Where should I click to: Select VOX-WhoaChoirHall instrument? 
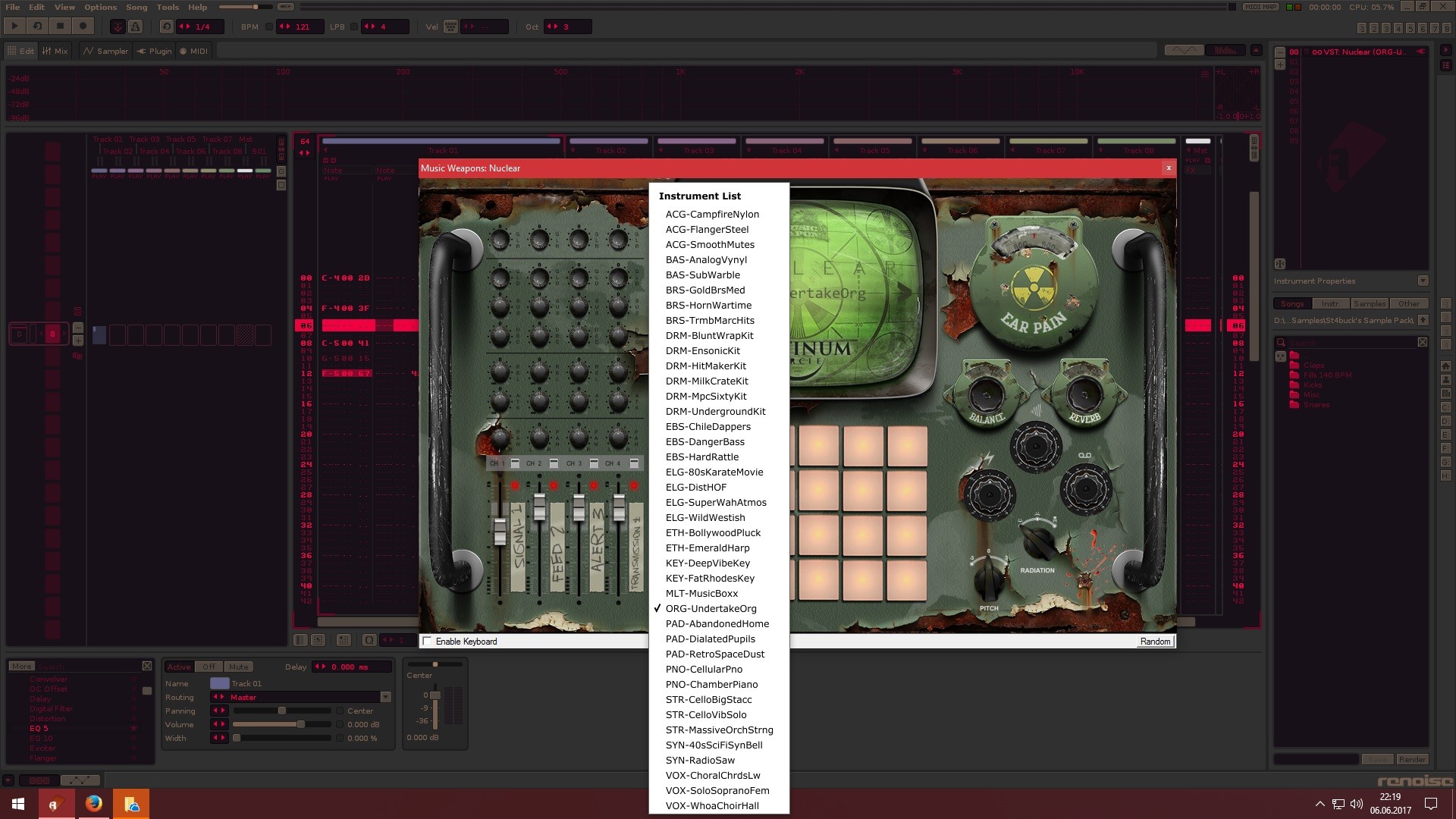pyautogui.click(x=712, y=805)
